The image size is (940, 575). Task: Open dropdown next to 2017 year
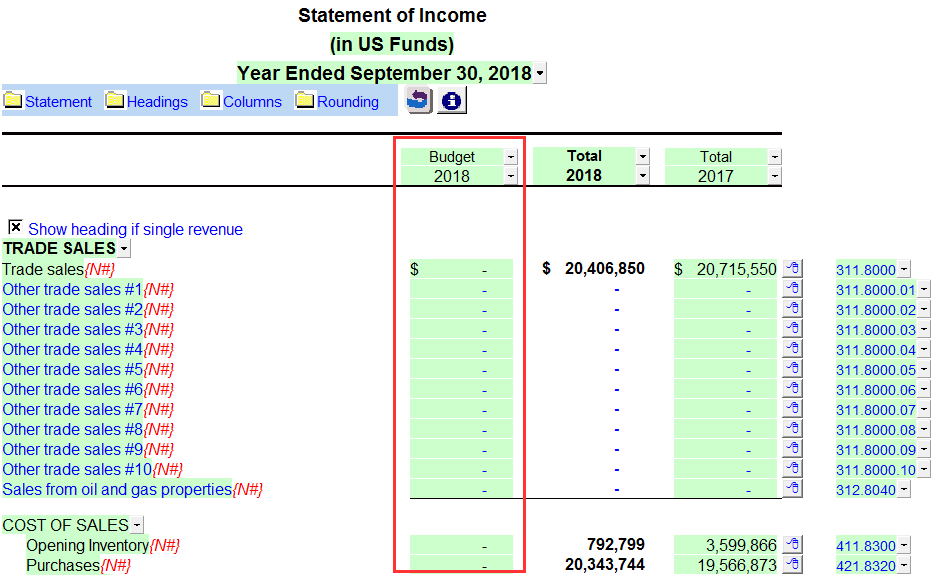[775, 176]
